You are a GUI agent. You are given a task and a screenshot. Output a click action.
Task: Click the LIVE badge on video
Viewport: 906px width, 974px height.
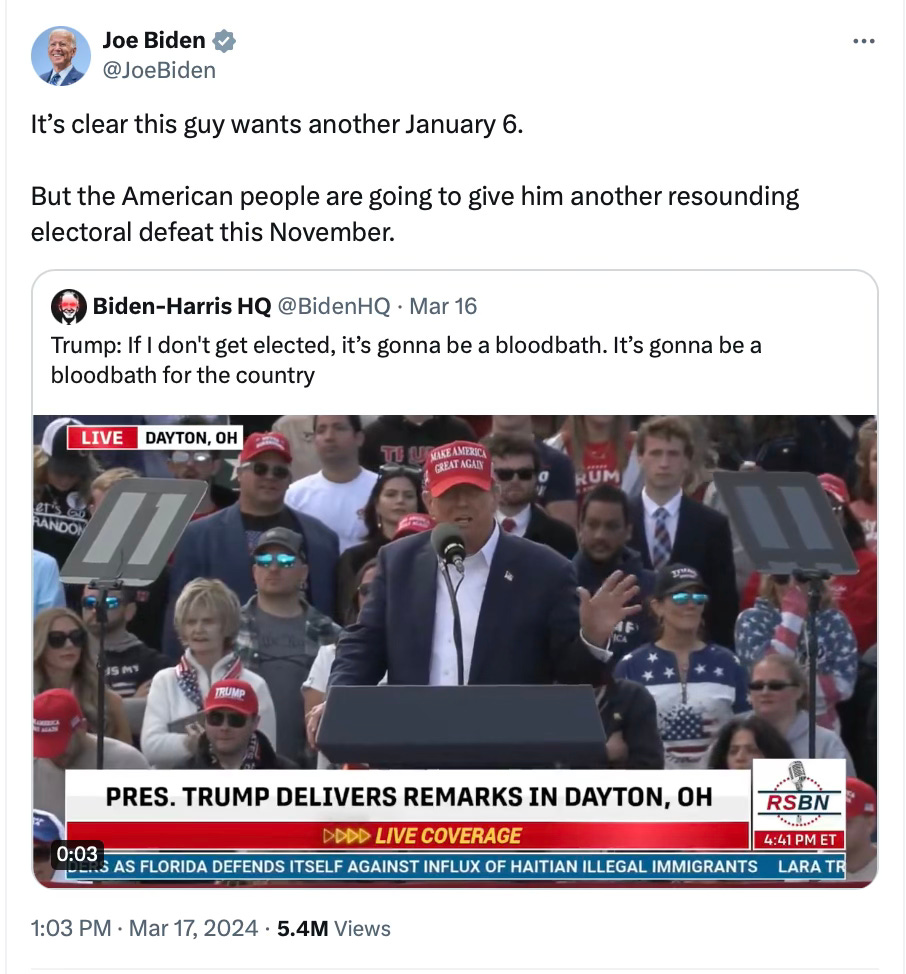pos(102,438)
